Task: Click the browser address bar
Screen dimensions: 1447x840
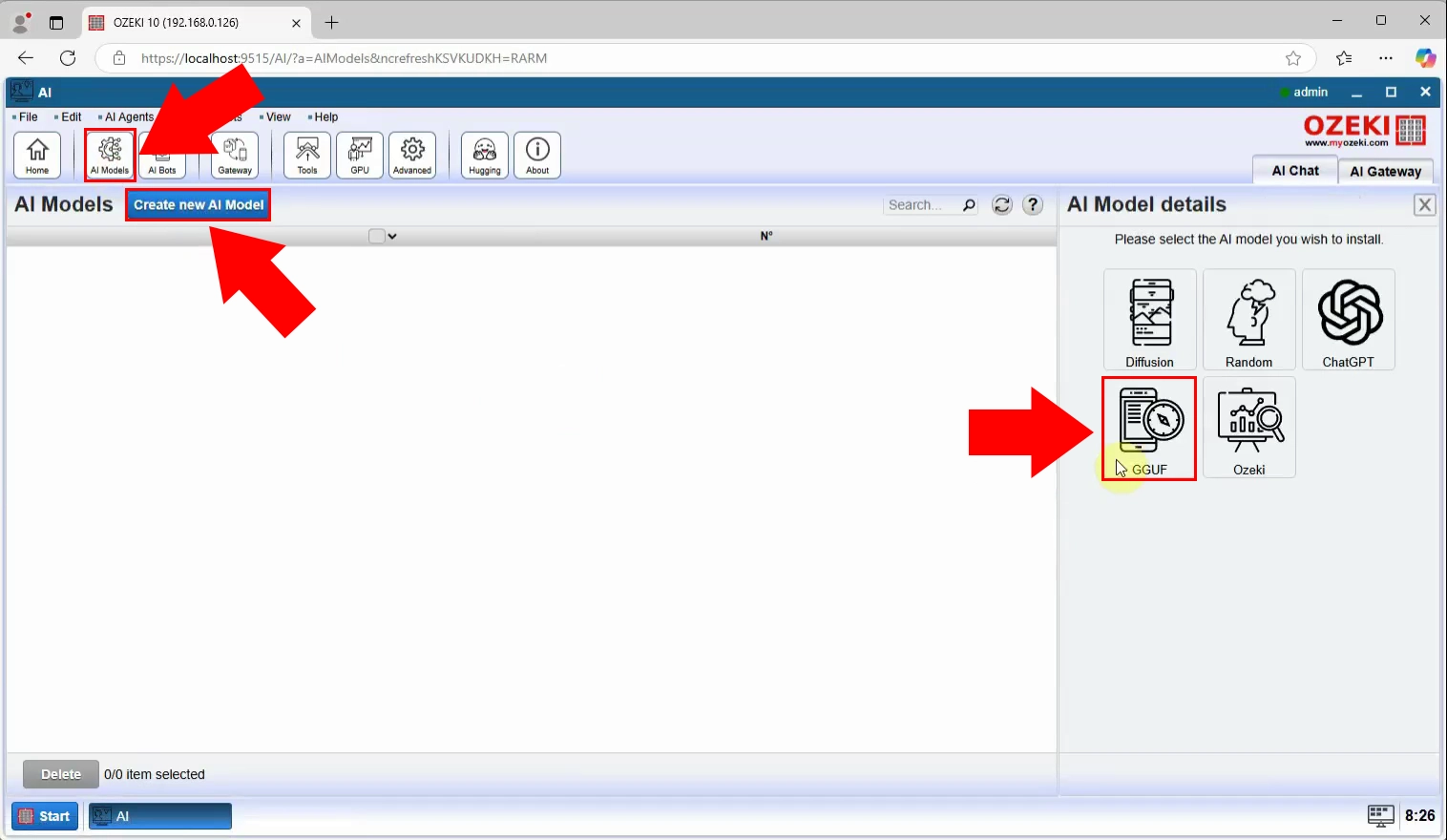Action: (x=706, y=58)
